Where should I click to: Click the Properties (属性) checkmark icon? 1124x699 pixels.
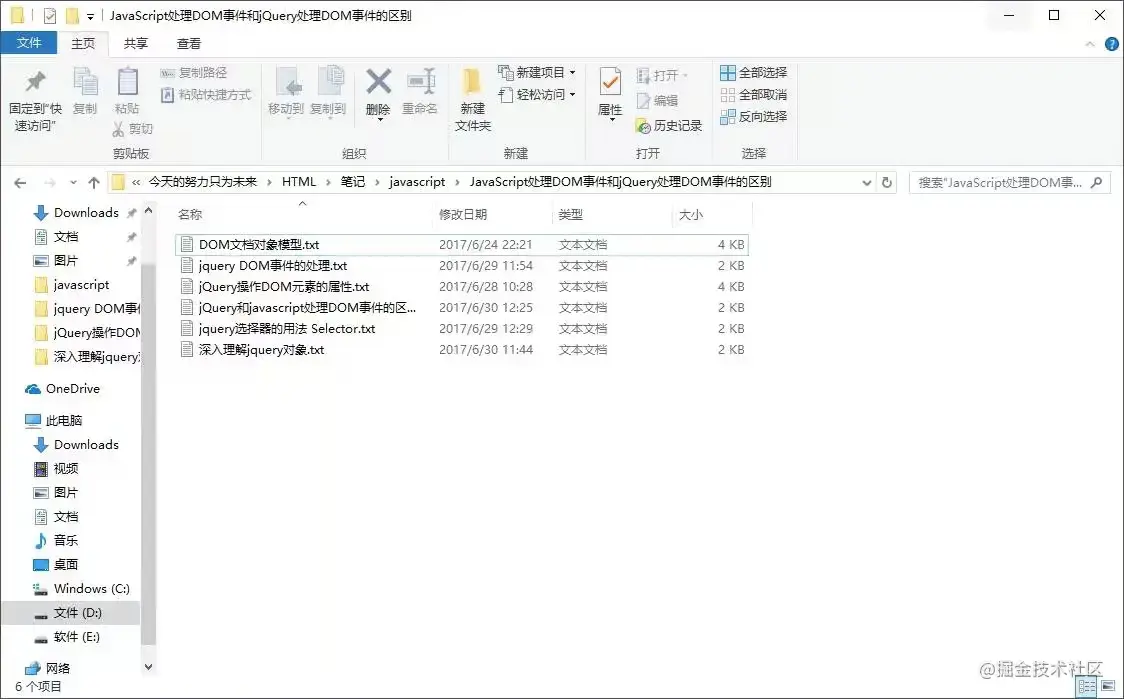point(610,82)
